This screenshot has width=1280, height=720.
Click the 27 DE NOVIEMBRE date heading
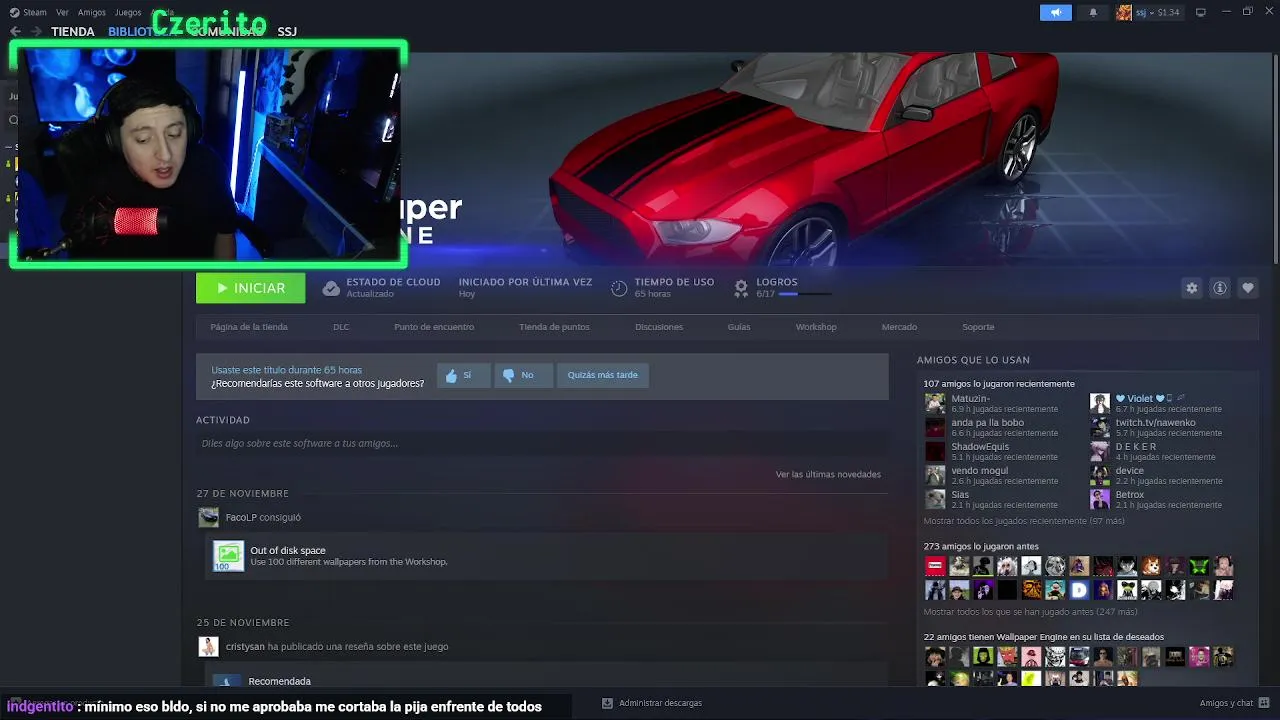tap(242, 493)
